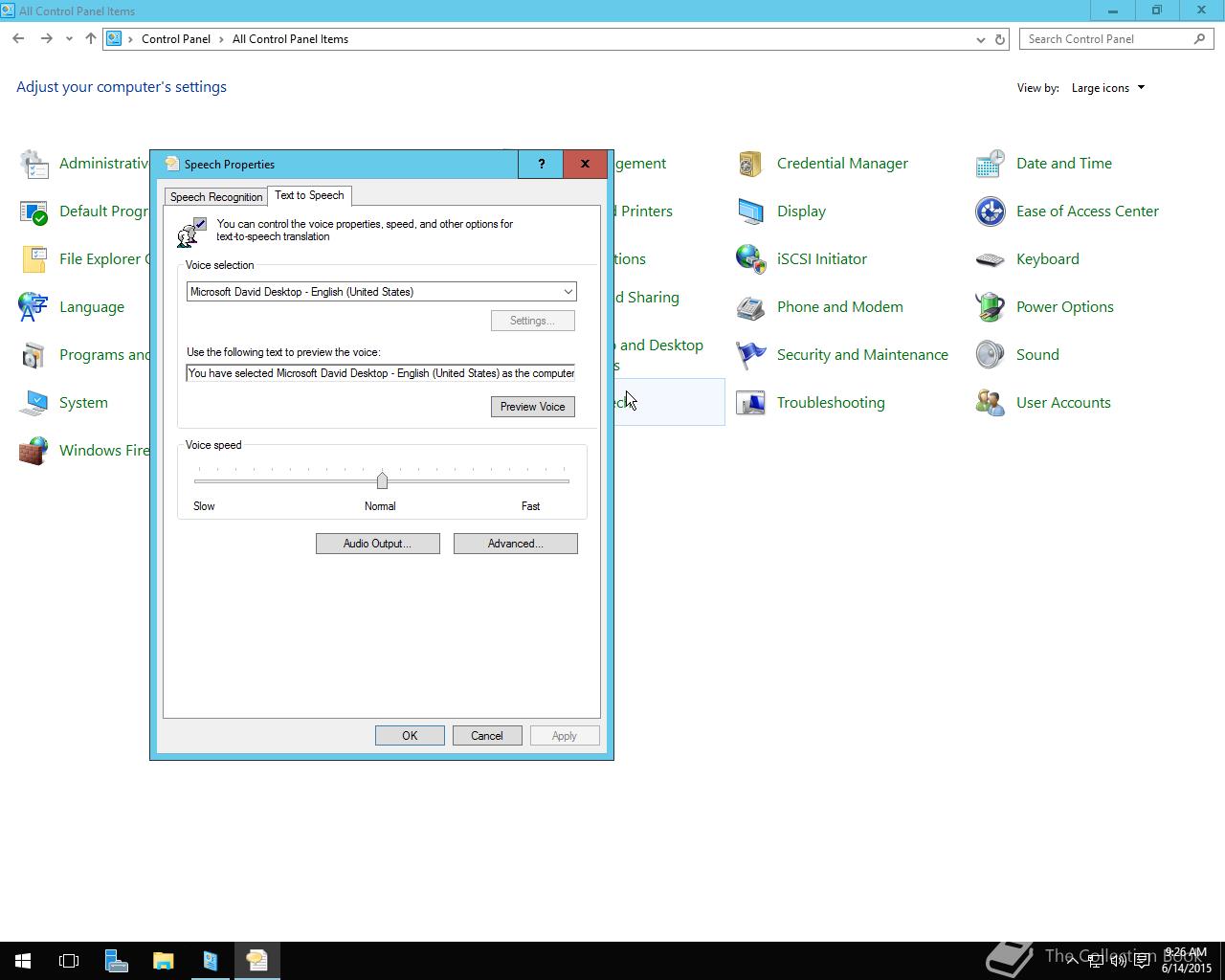The width and height of the screenshot is (1225, 980).
Task: Open the Language settings icon
Action: pos(33,307)
